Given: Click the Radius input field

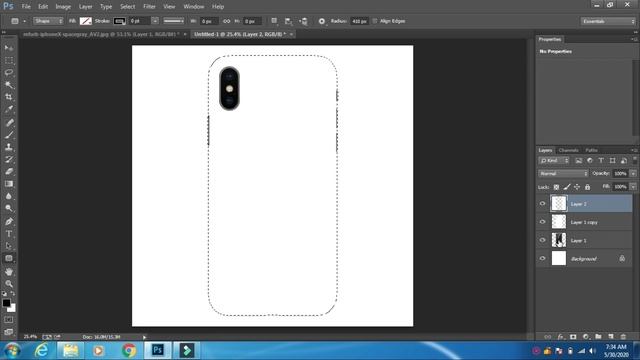Looking at the screenshot, I should [359, 21].
